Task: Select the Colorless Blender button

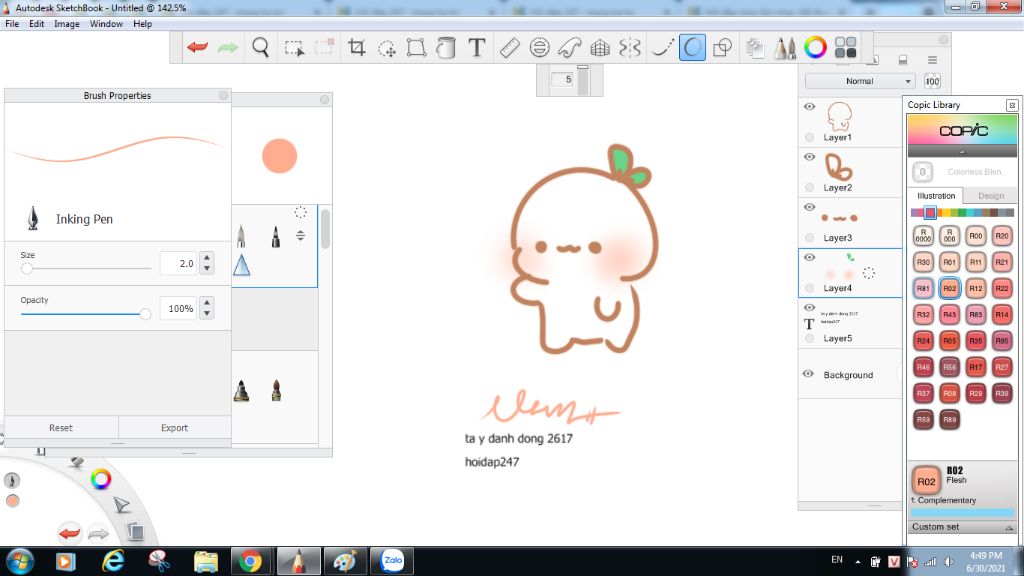Action: pos(922,172)
